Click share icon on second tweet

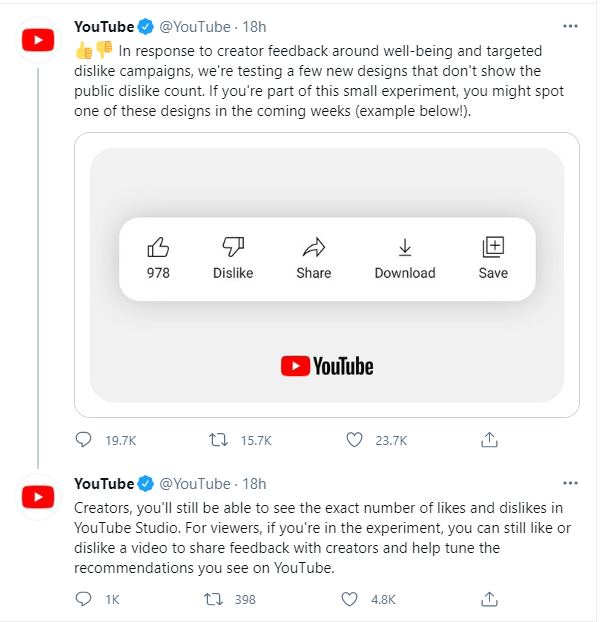(489, 599)
